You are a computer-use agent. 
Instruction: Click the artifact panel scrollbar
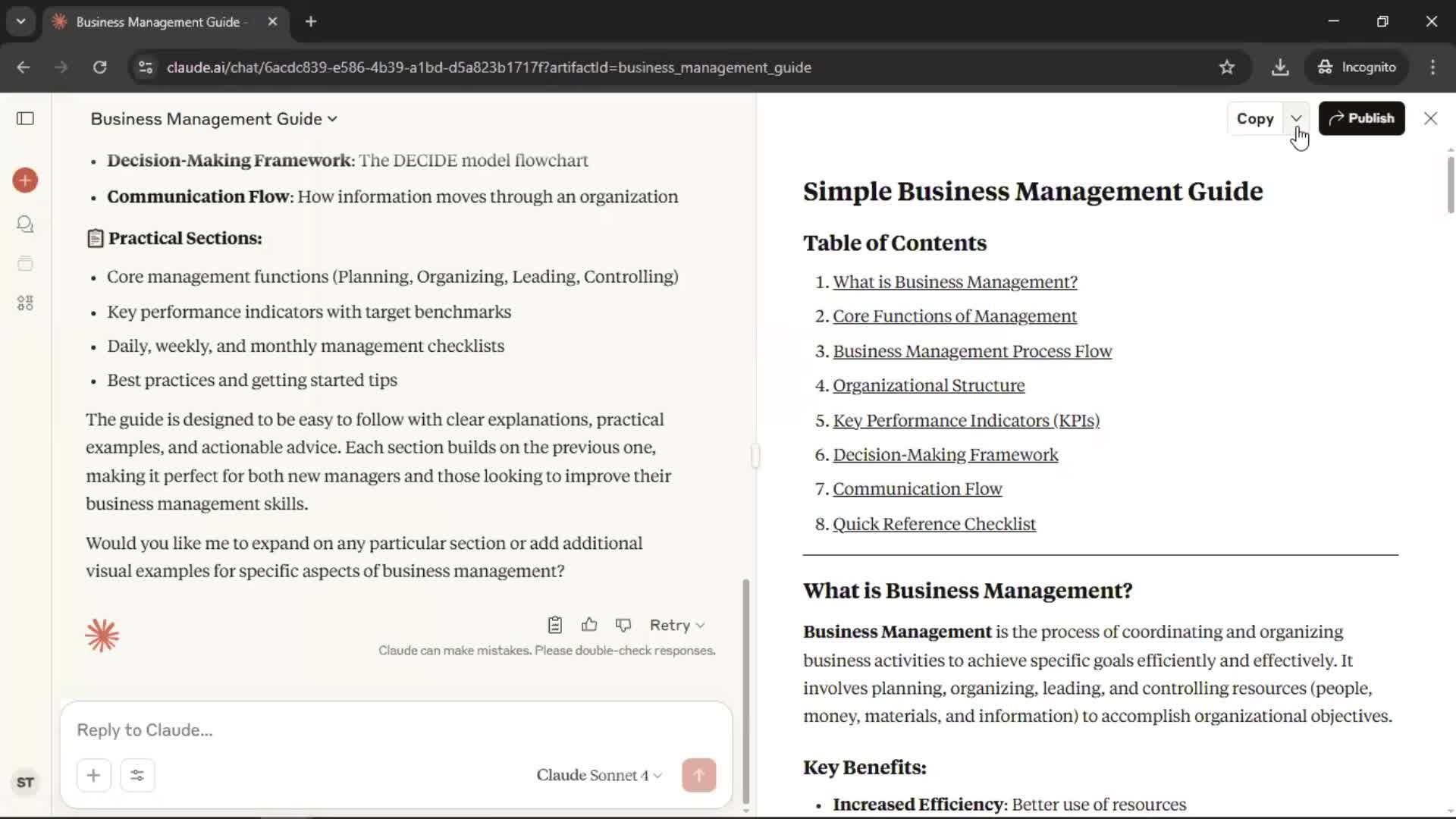pos(1450,184)
